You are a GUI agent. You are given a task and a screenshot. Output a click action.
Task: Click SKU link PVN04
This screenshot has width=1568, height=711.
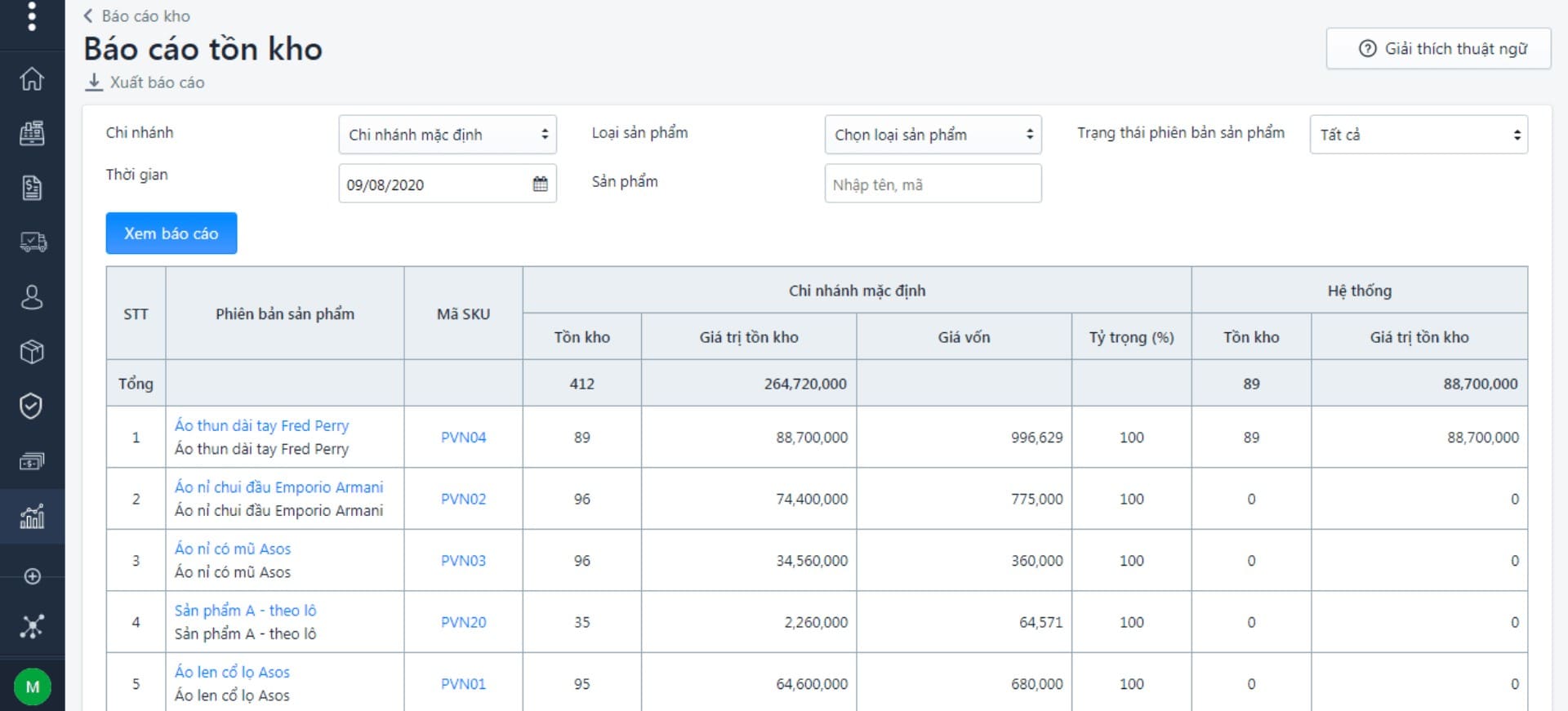[x=463, y=438]
